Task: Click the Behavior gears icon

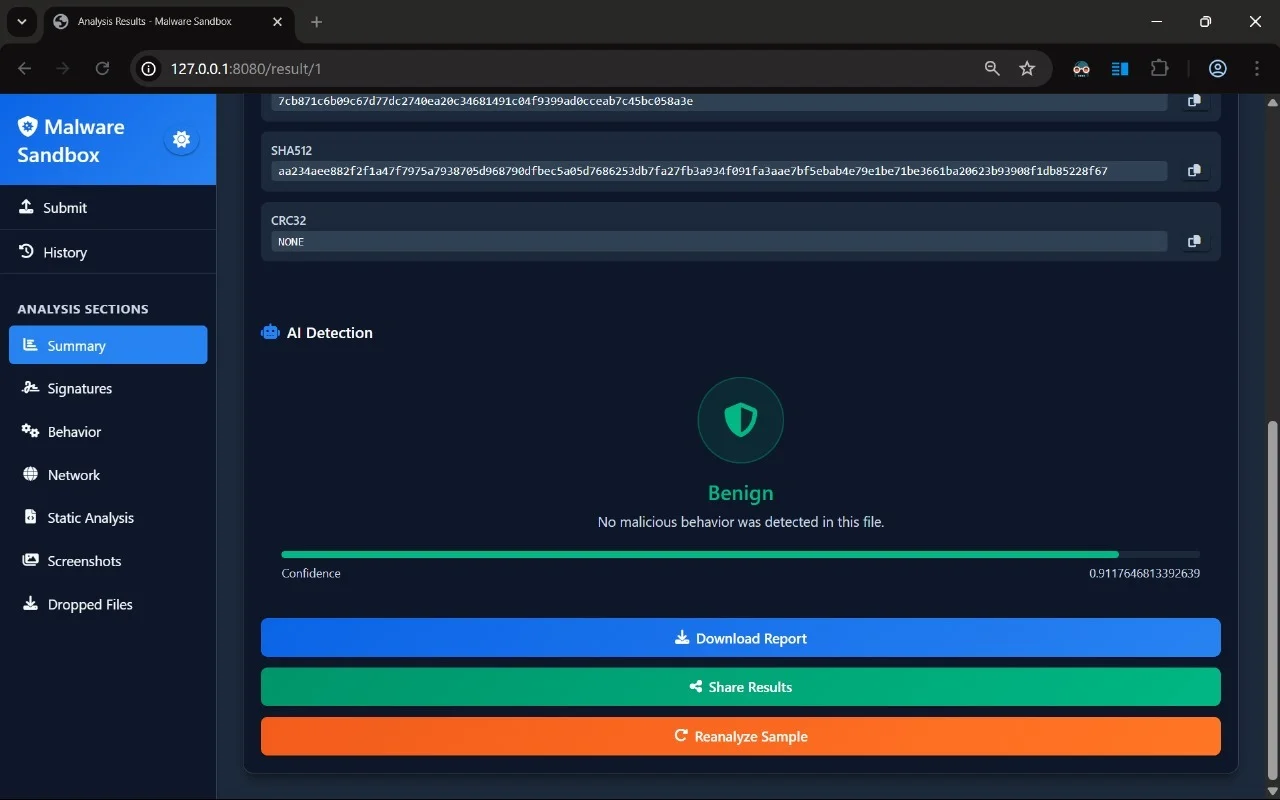Action: [x=30, y=431]
